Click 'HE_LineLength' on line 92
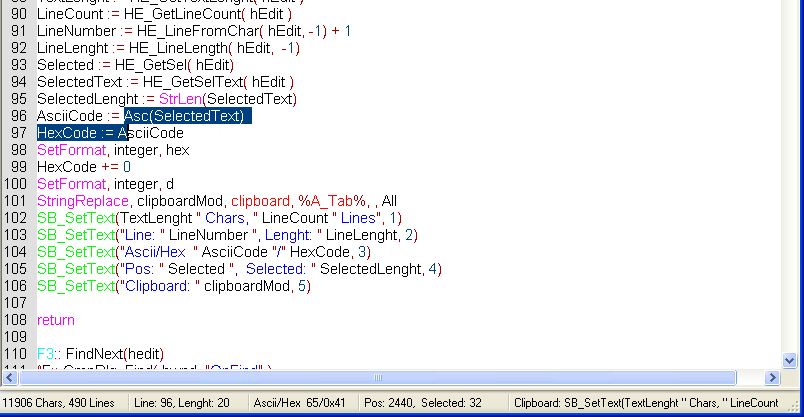Viewport: 804px width, 417px height. [178, 48]
